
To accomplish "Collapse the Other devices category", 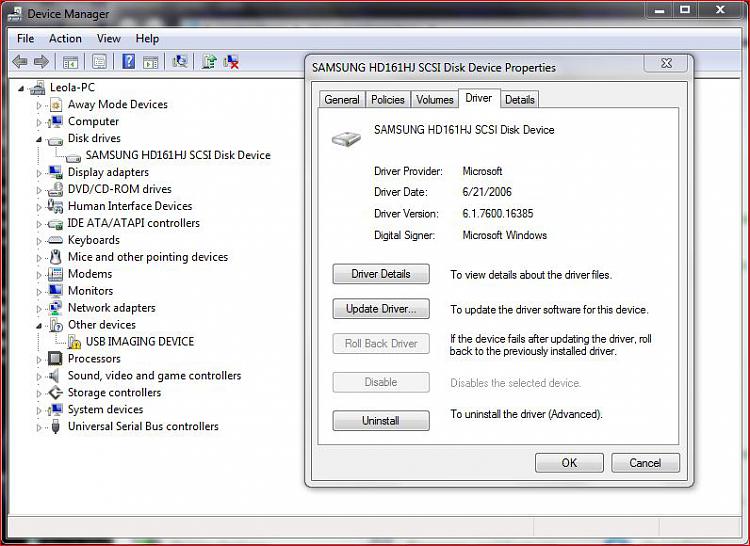I will coord(39,326).
